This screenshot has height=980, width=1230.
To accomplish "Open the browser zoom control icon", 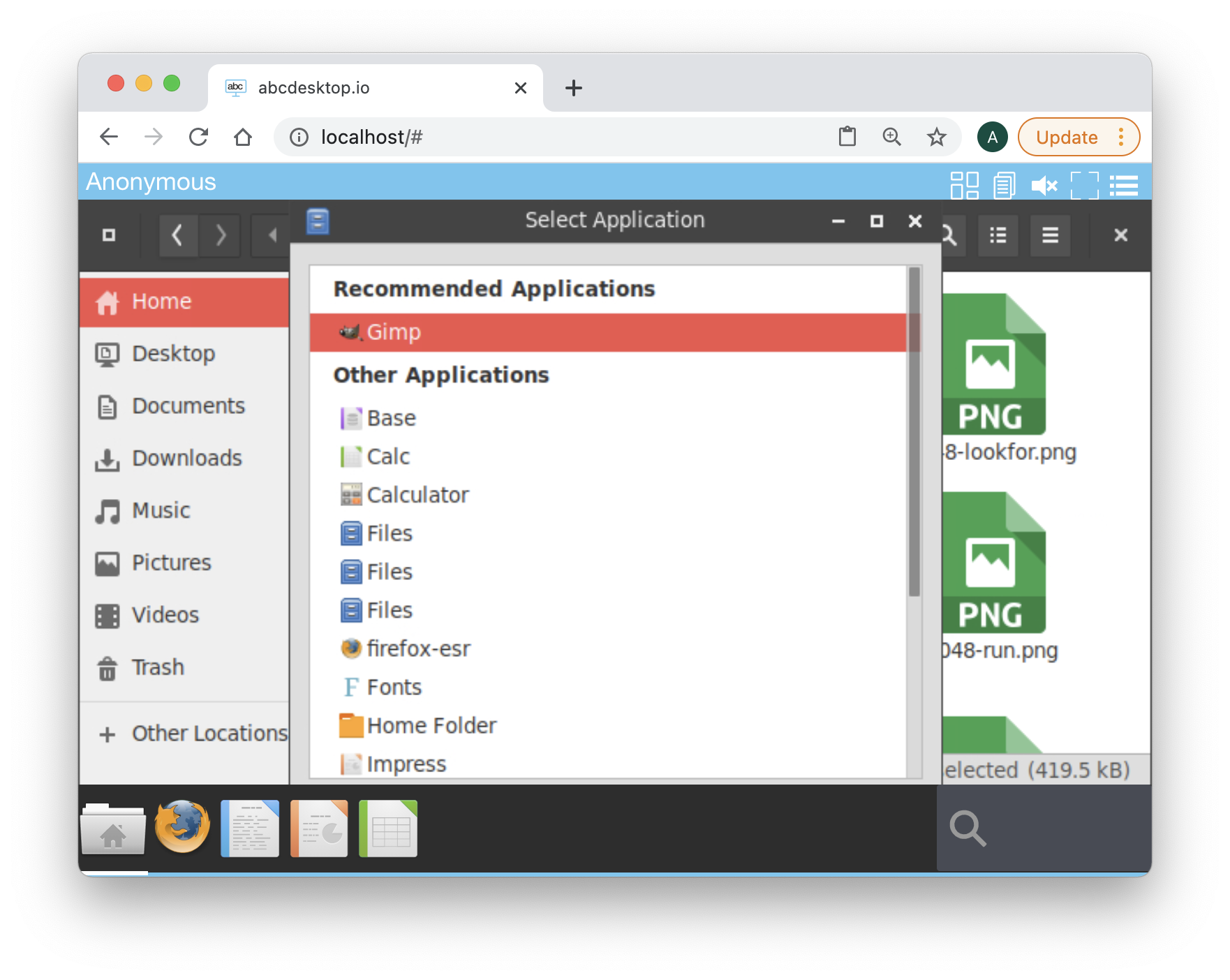I will (892, 137).
